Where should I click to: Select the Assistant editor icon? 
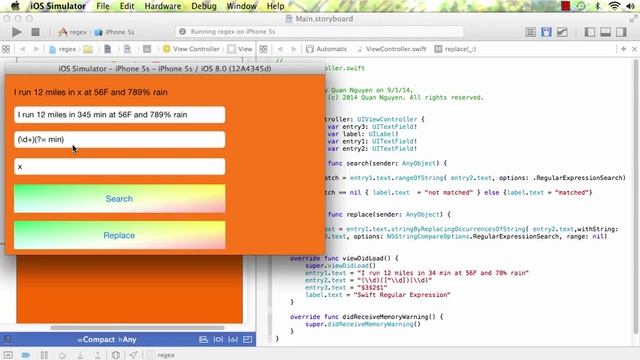click(546, 32)
